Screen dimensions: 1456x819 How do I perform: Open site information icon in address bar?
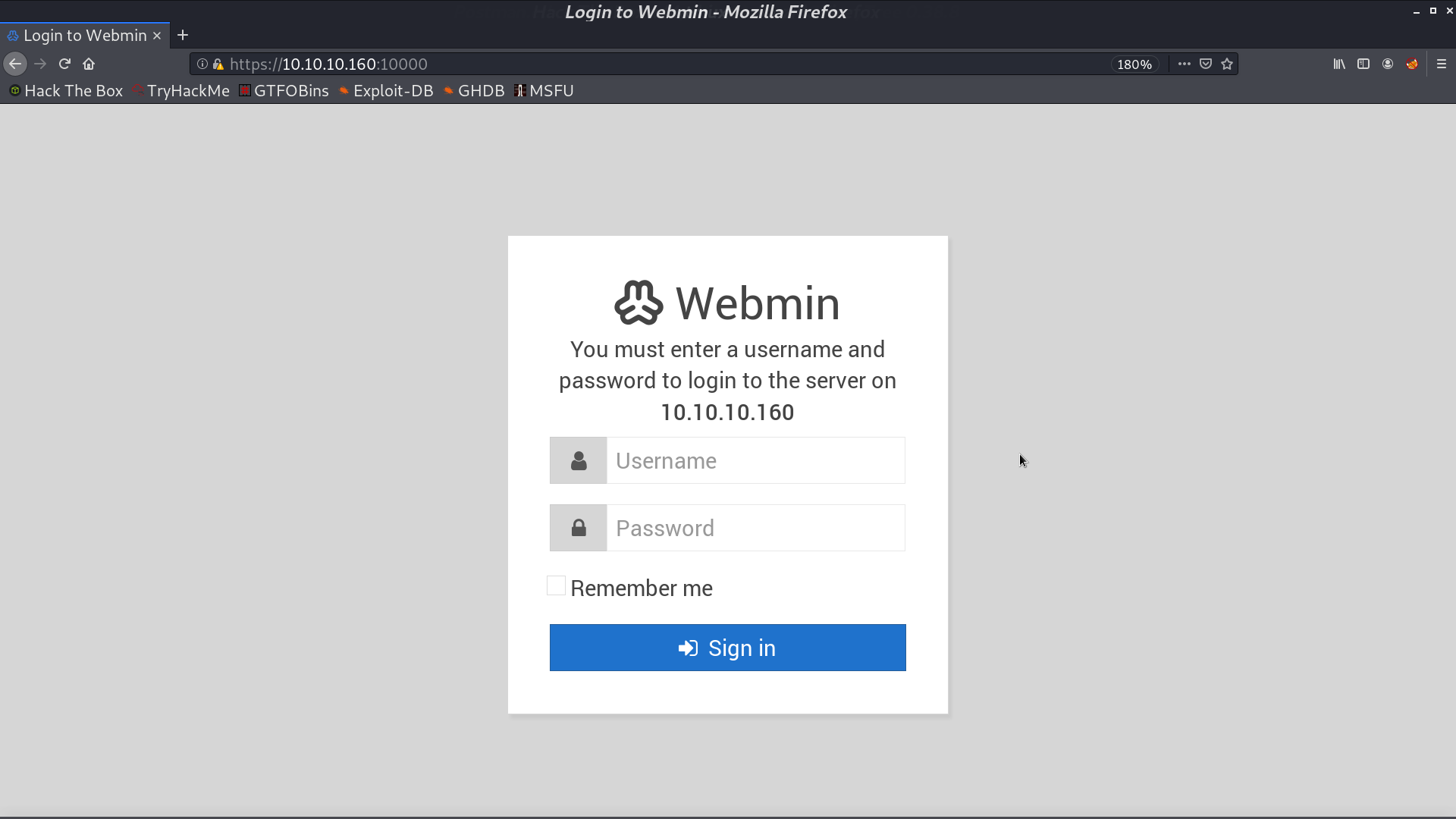click(x=202, y=64)
